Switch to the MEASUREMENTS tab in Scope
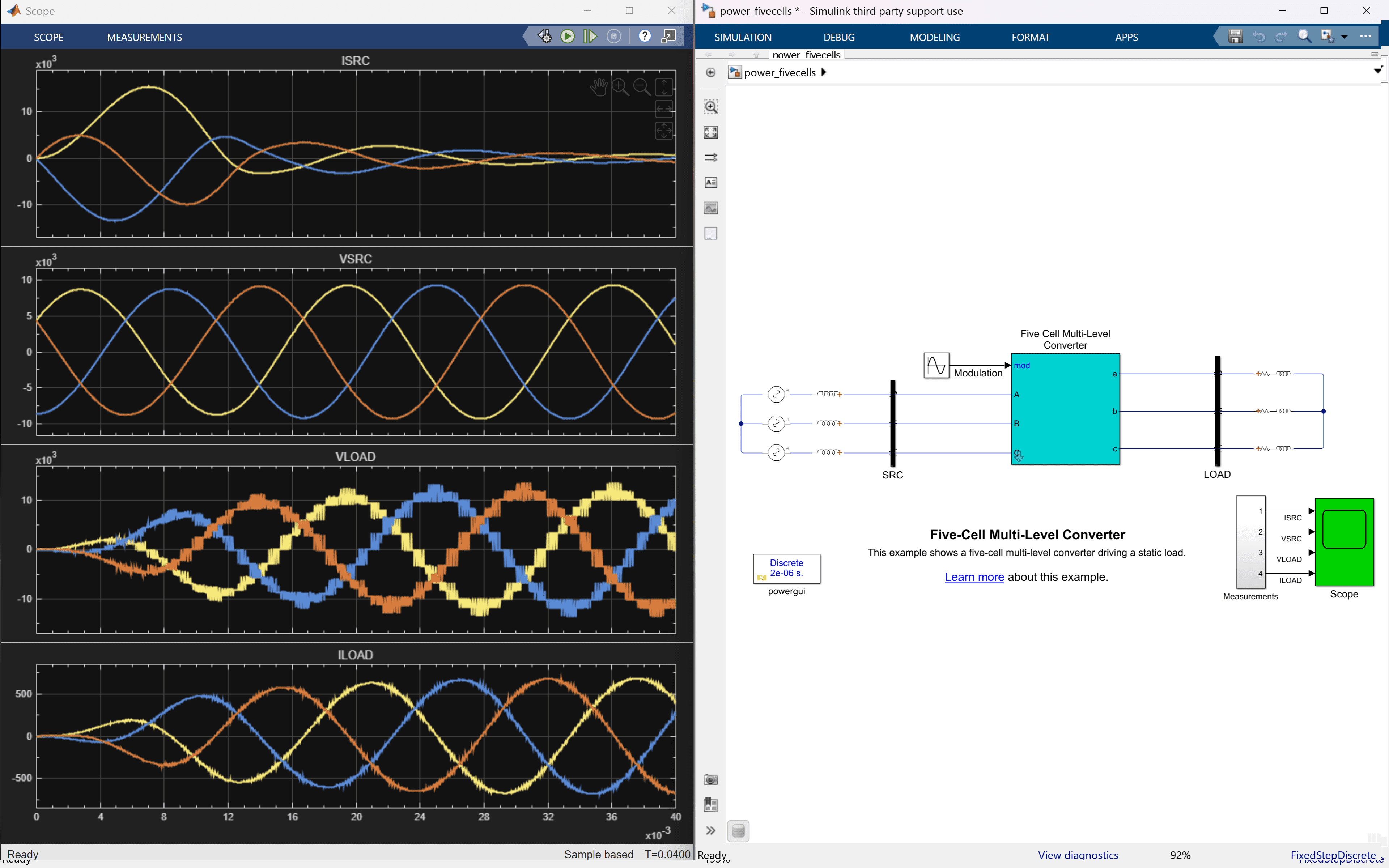The height and width of the screenshot is (868, 1389). point(144,37)
